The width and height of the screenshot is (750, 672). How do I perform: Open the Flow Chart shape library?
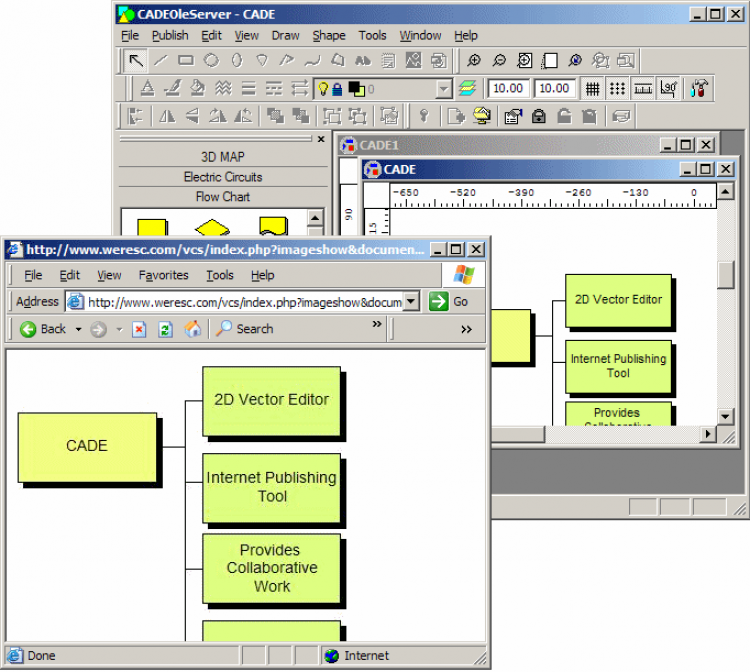(223, 197)
